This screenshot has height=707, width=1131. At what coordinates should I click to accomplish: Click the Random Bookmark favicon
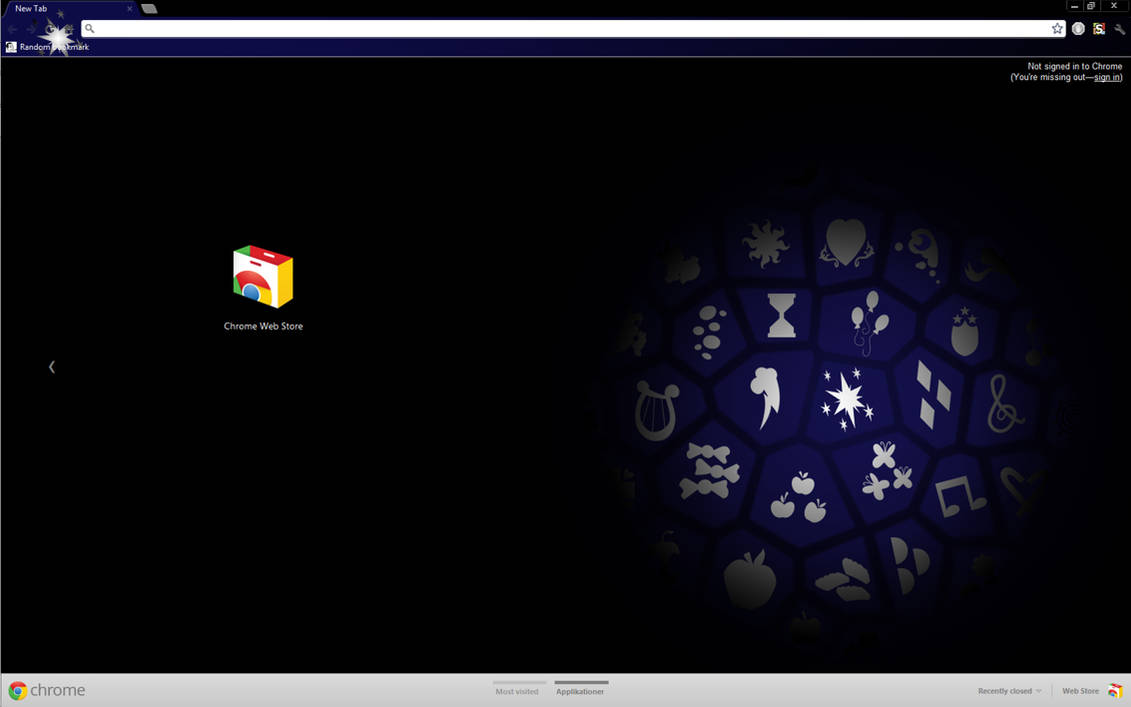coord(10,46)
